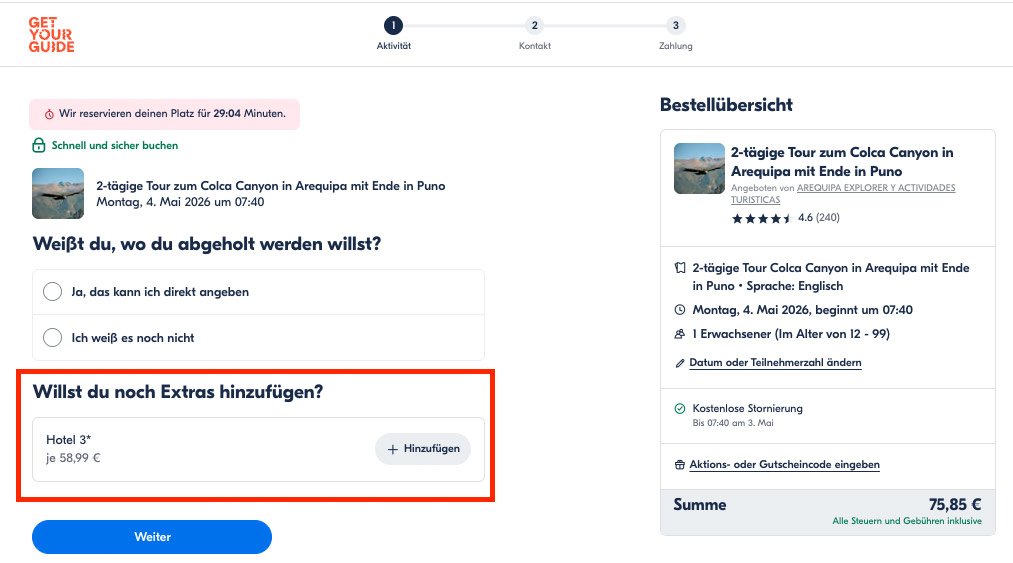This screenshot has width=1013, height=563.
Task: Select the 'Ich weiß es noch nicht' option
Action: click(x=53, y=338)
